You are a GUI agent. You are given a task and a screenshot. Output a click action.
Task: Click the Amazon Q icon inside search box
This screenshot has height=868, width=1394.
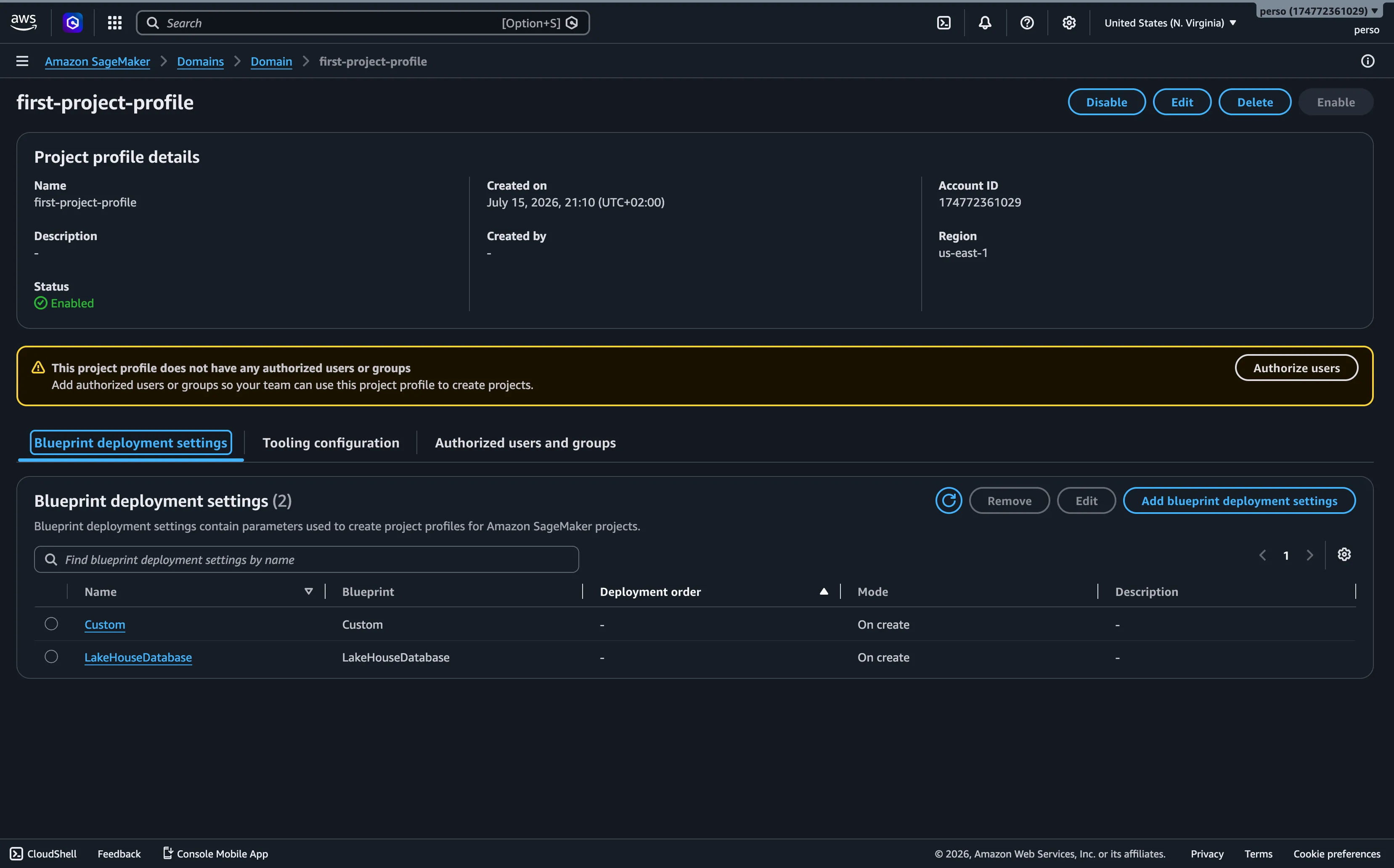click(572, 23)
